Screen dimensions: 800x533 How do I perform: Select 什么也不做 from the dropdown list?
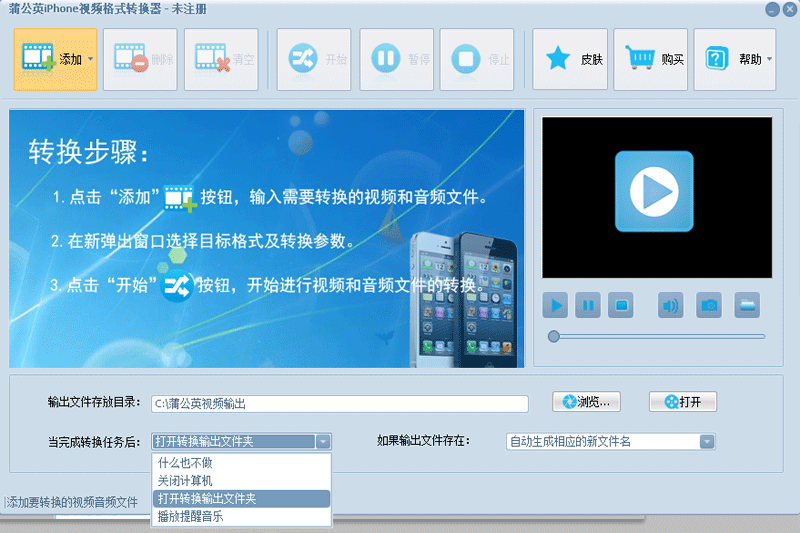point(241,463)
